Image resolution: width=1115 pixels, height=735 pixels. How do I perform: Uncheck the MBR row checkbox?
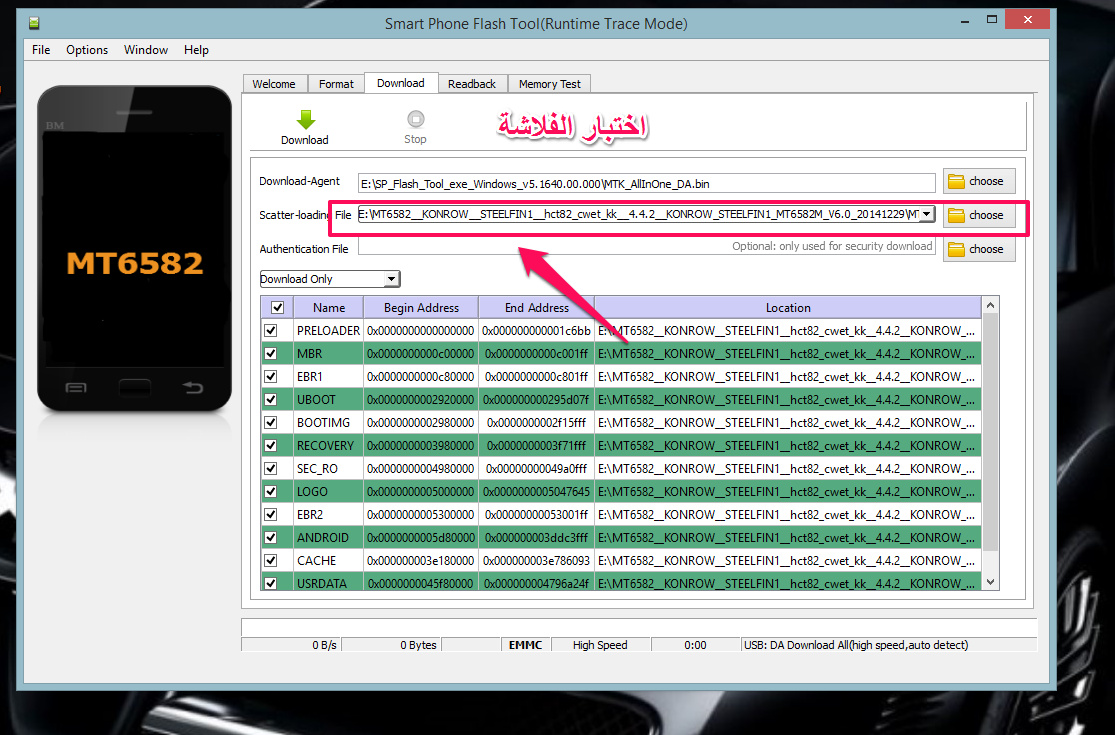(x=271, y=353)
